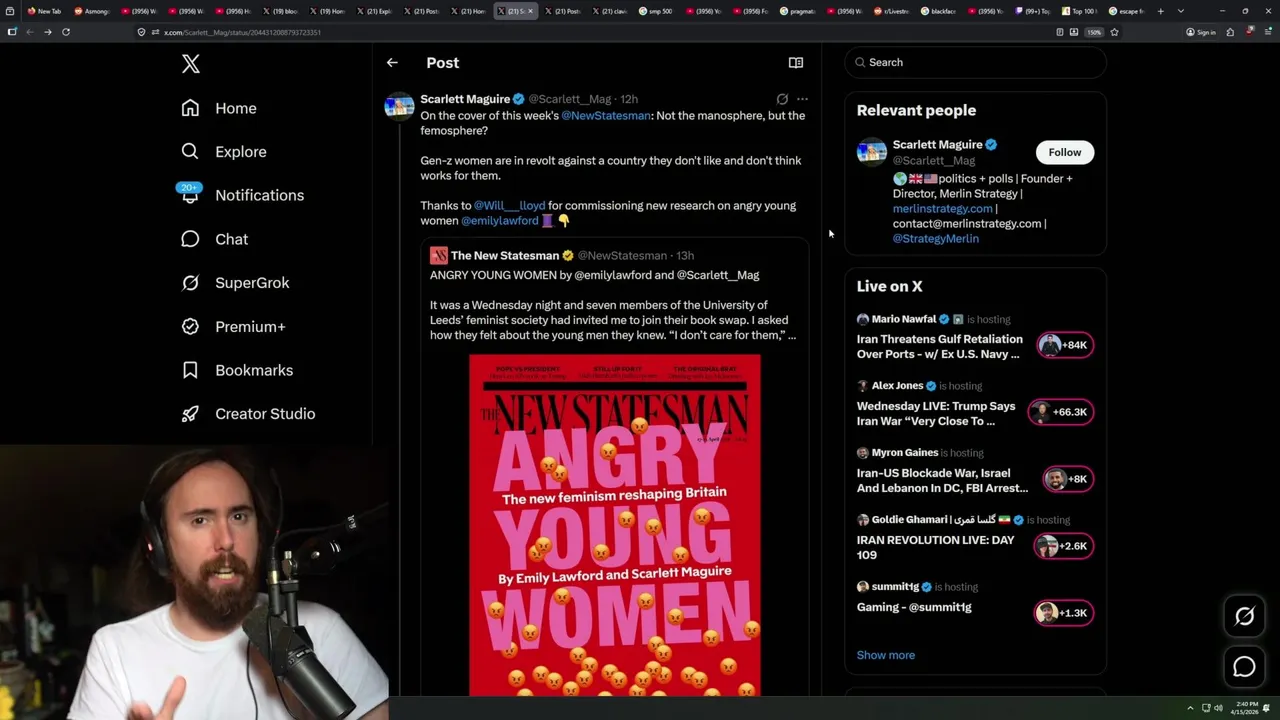
Task: Follow Scarlett Maguire
Action: tap(1065, 152)
